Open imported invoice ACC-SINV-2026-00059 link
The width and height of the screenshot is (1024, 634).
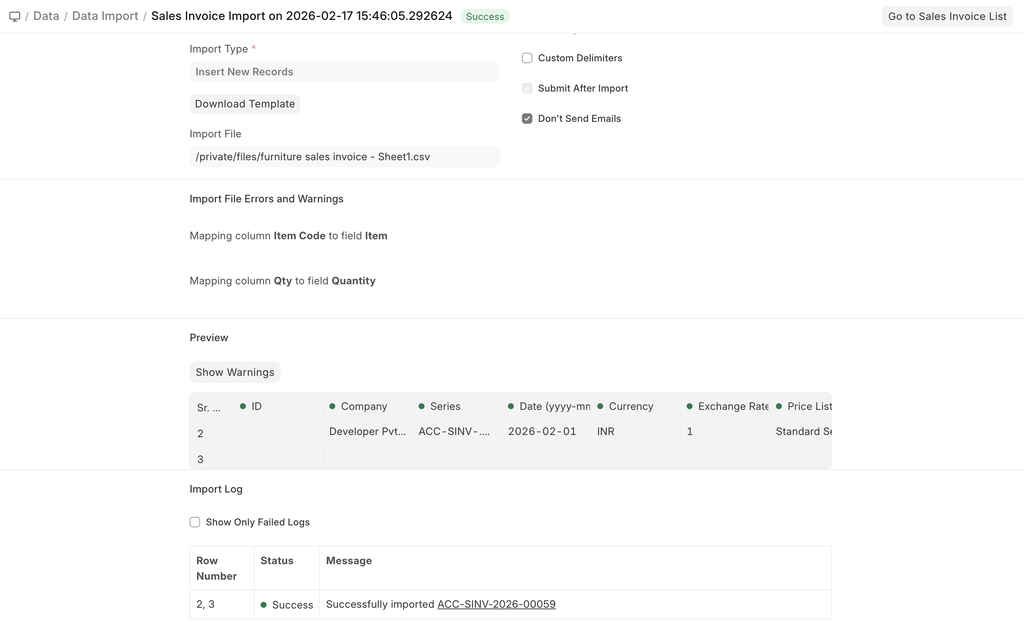point(496,605)
